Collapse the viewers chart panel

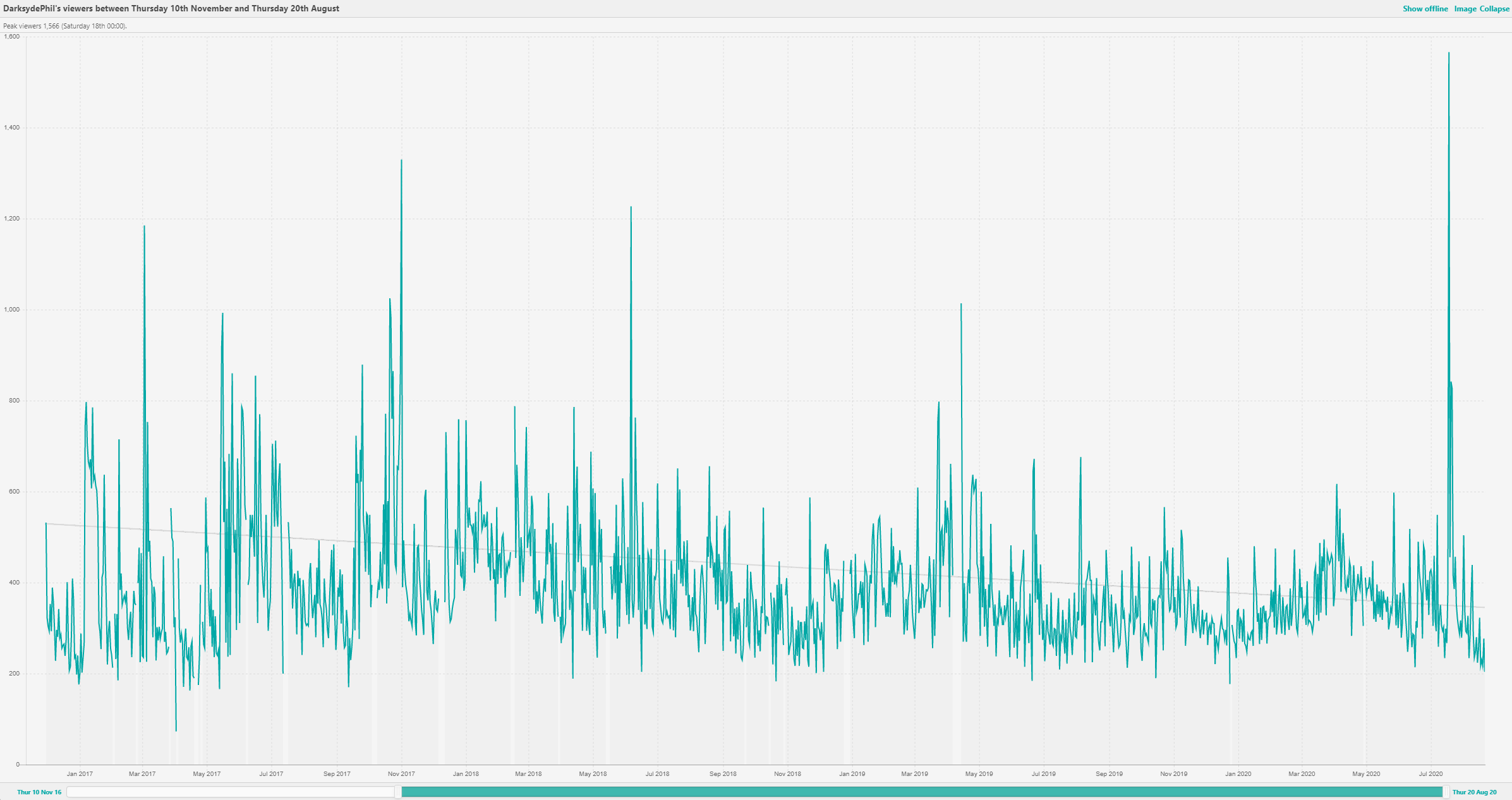coord(1494,9)
